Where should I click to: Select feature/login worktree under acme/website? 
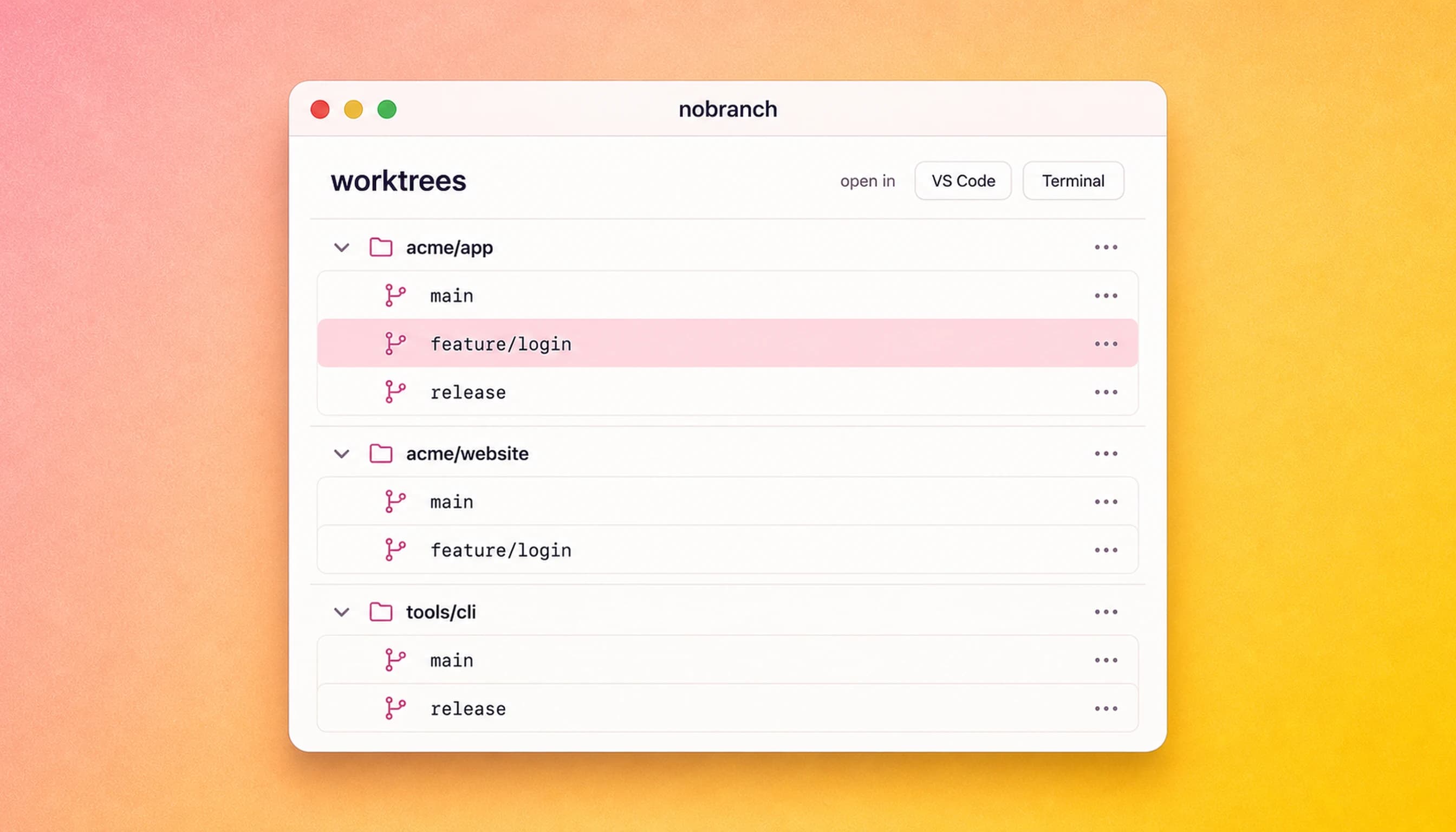click(727, 550)
